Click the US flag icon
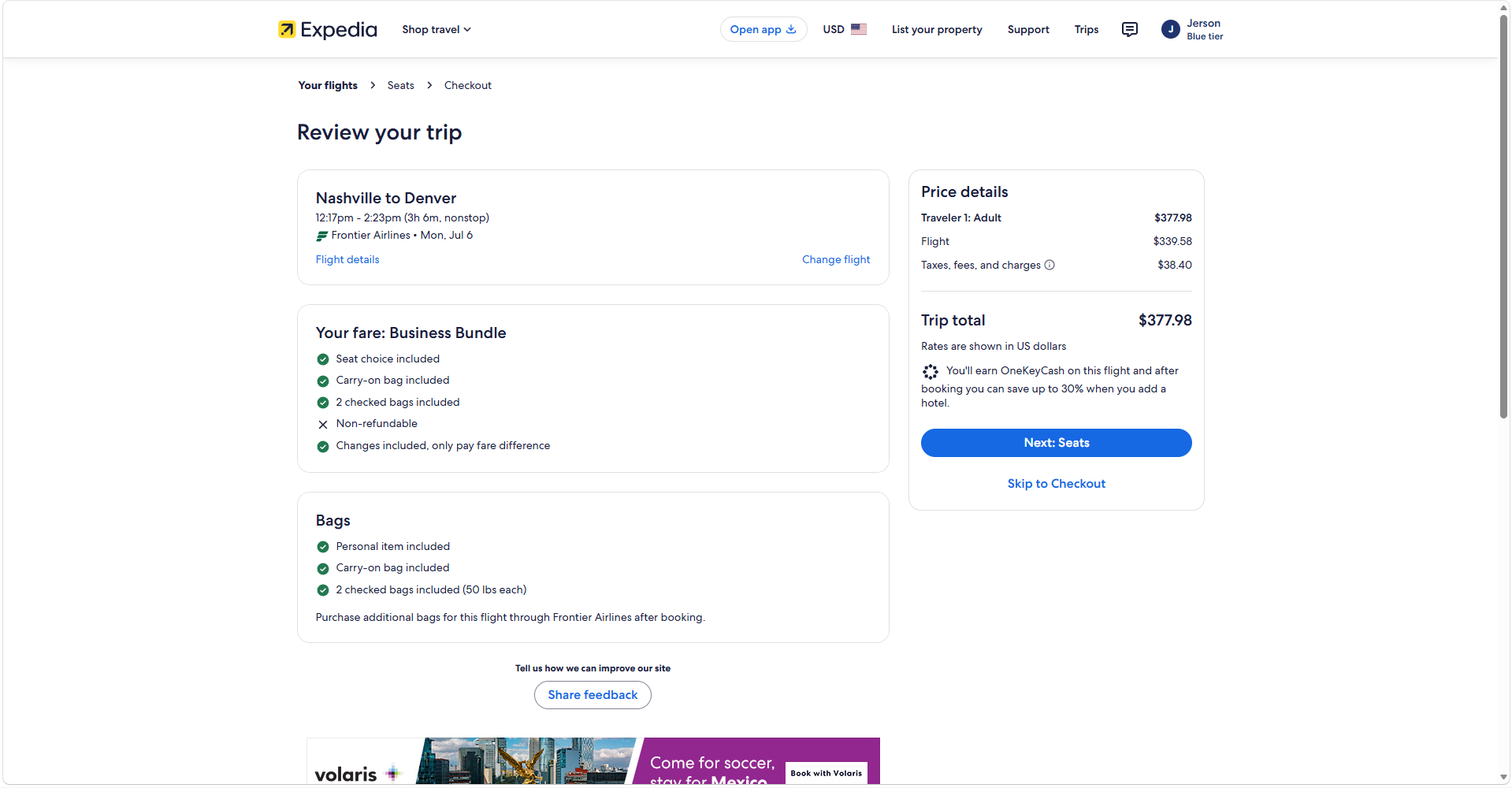The width and height of the screenshot is (1512, 788). pyautogui.click(x=859, y=29)
